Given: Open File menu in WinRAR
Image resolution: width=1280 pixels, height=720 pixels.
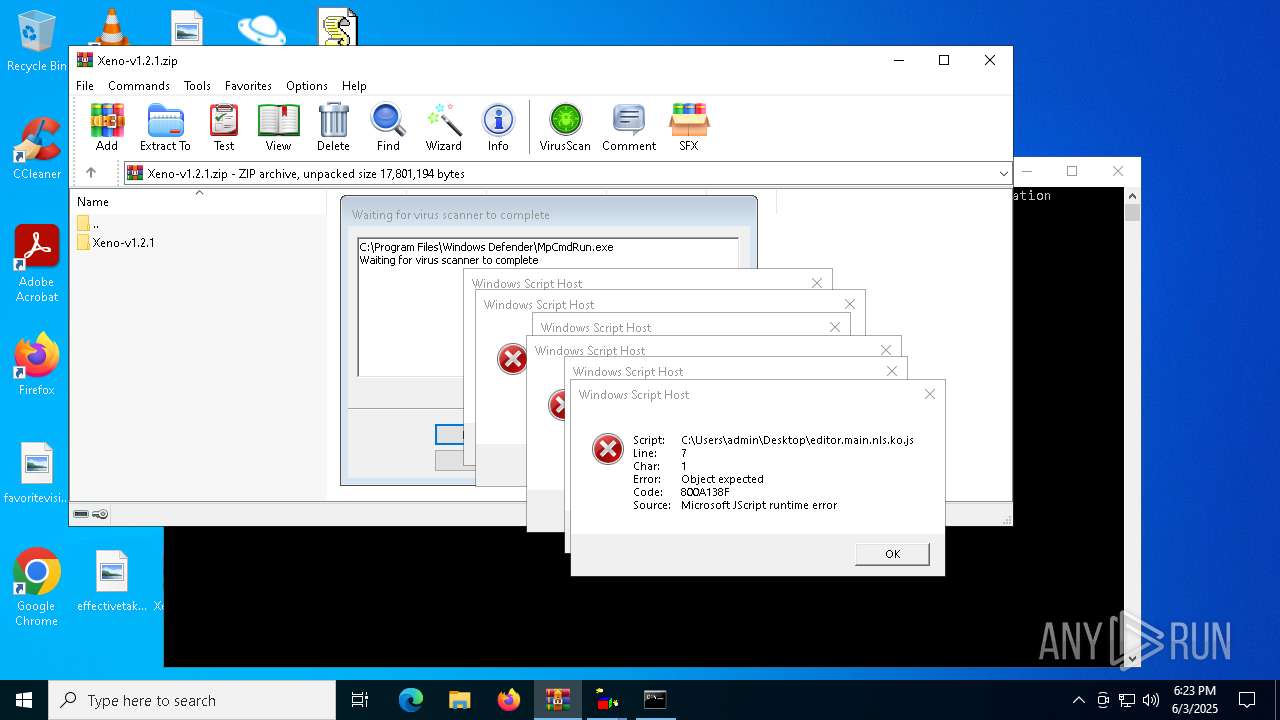Looking at the screenshot, I should (x=85, y=86).
